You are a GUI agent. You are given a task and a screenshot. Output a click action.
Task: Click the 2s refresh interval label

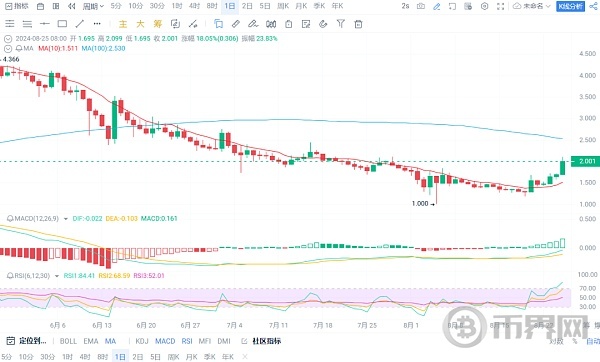point(405,6)
